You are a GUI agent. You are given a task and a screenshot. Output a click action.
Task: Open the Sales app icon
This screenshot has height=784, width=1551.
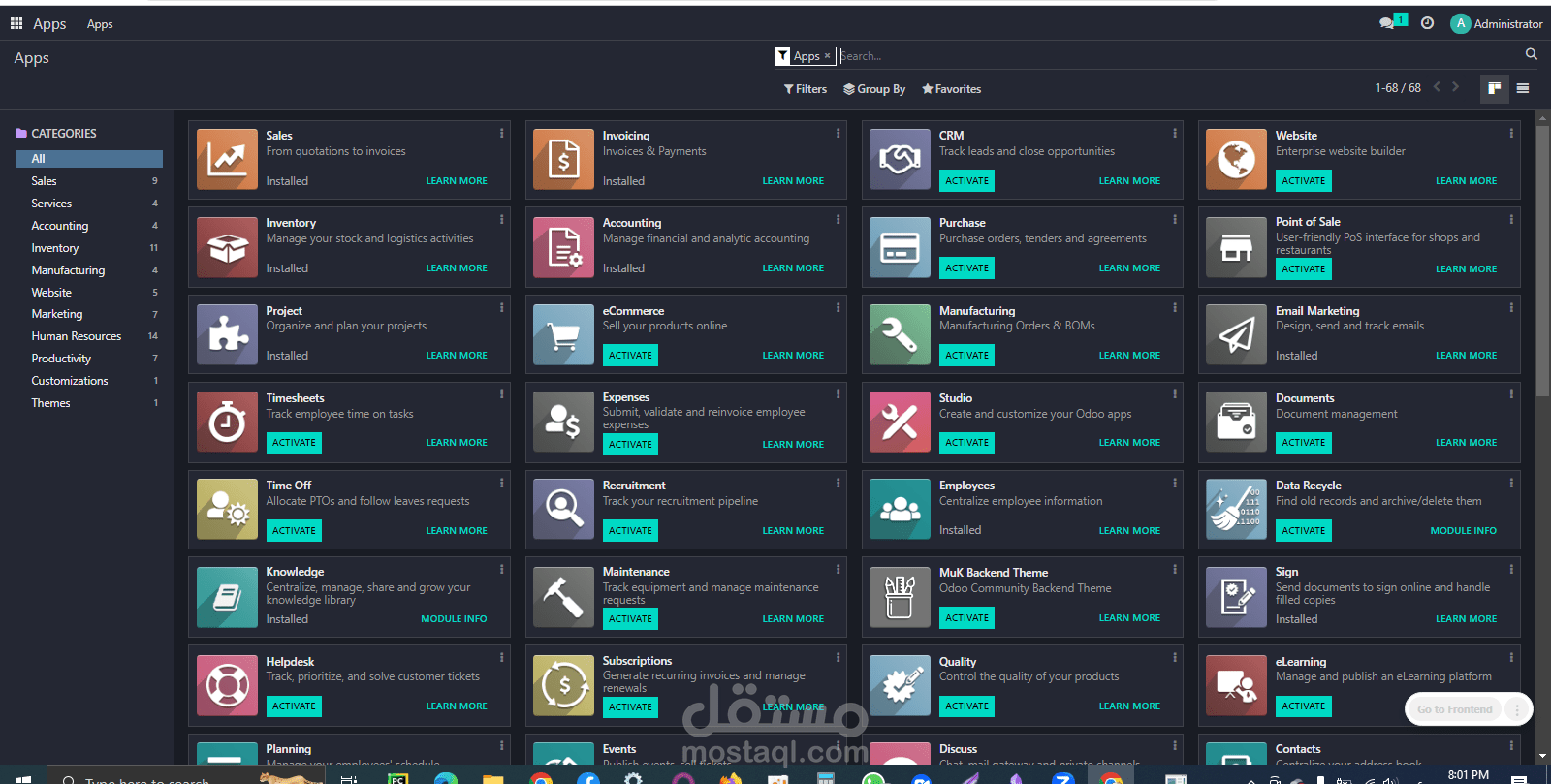227,160
